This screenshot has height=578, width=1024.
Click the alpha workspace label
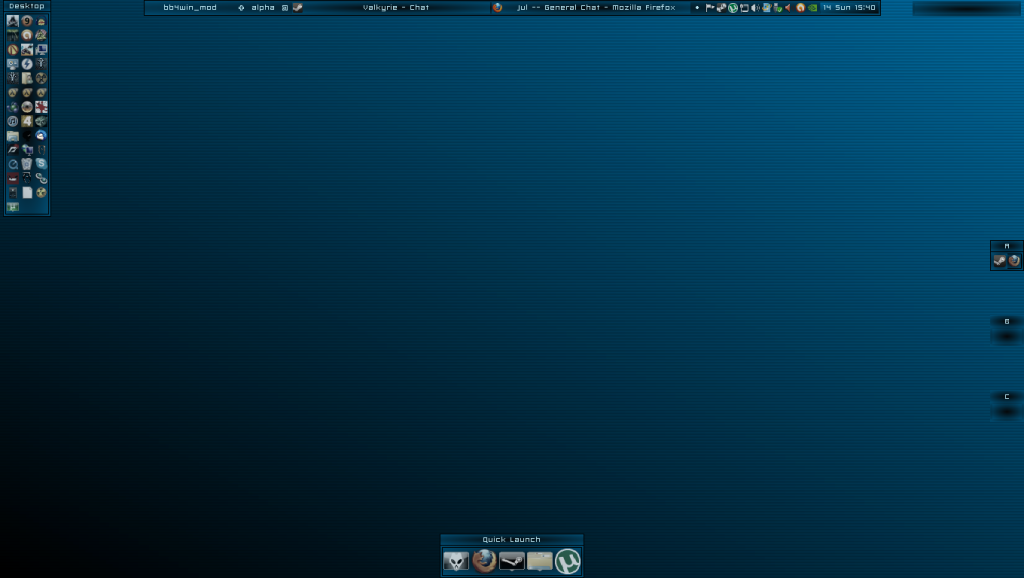point(262,8)
